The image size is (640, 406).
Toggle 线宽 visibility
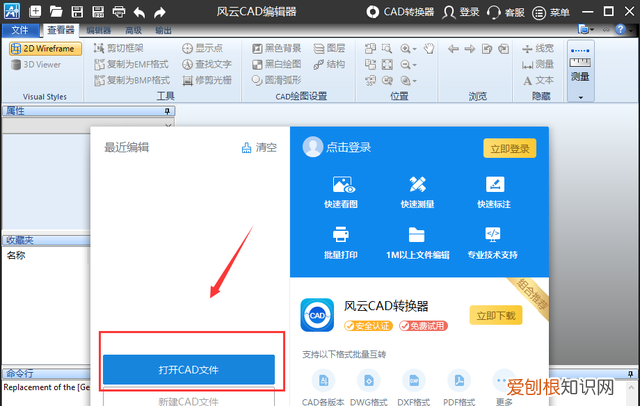point(538,49)
